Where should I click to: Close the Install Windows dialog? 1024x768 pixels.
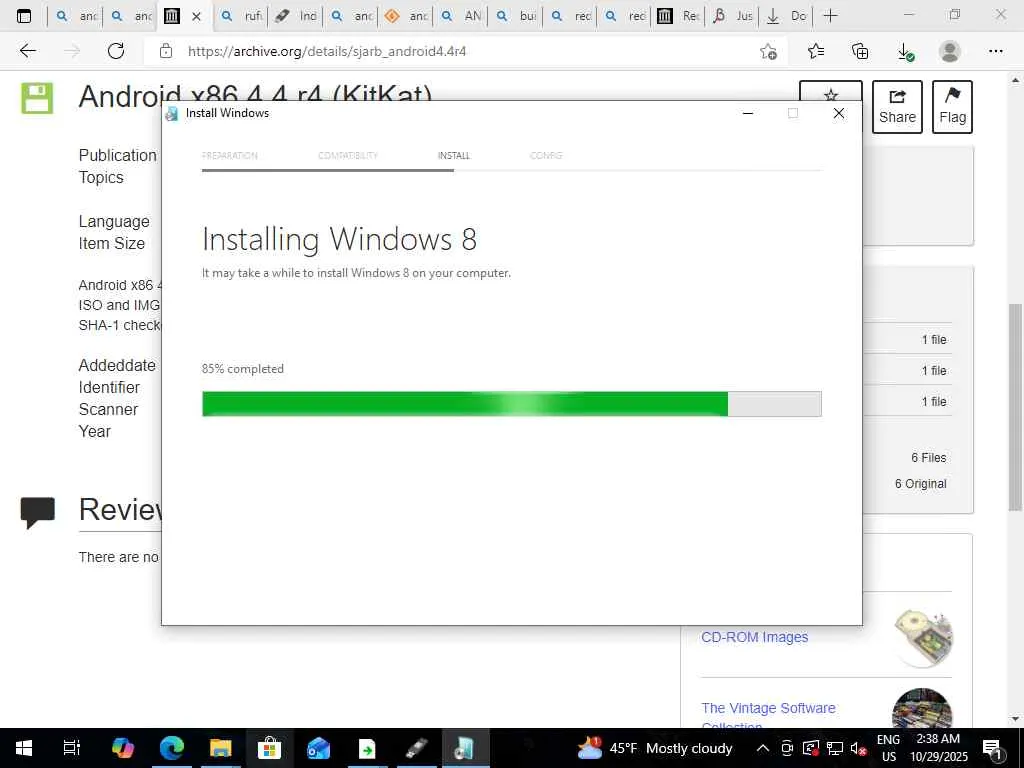(839, 114)
